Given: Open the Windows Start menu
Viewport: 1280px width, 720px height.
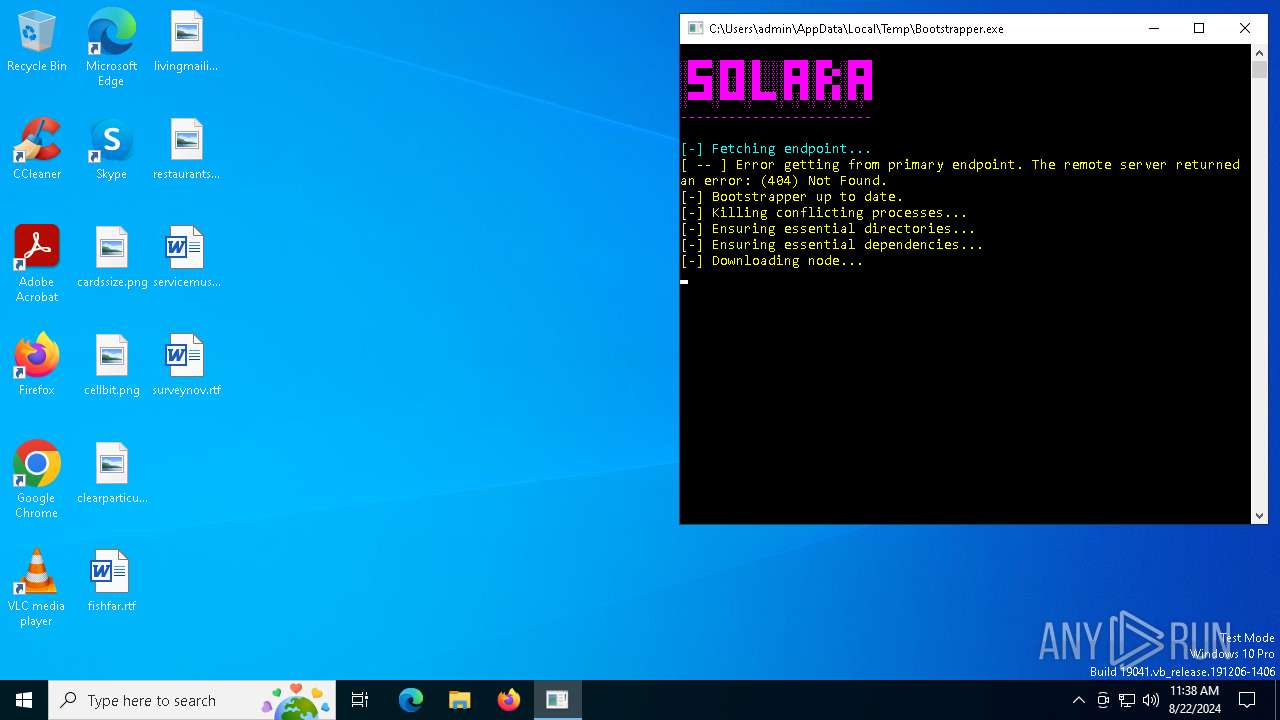Looking at the screenshot, I should pos(24,700).
